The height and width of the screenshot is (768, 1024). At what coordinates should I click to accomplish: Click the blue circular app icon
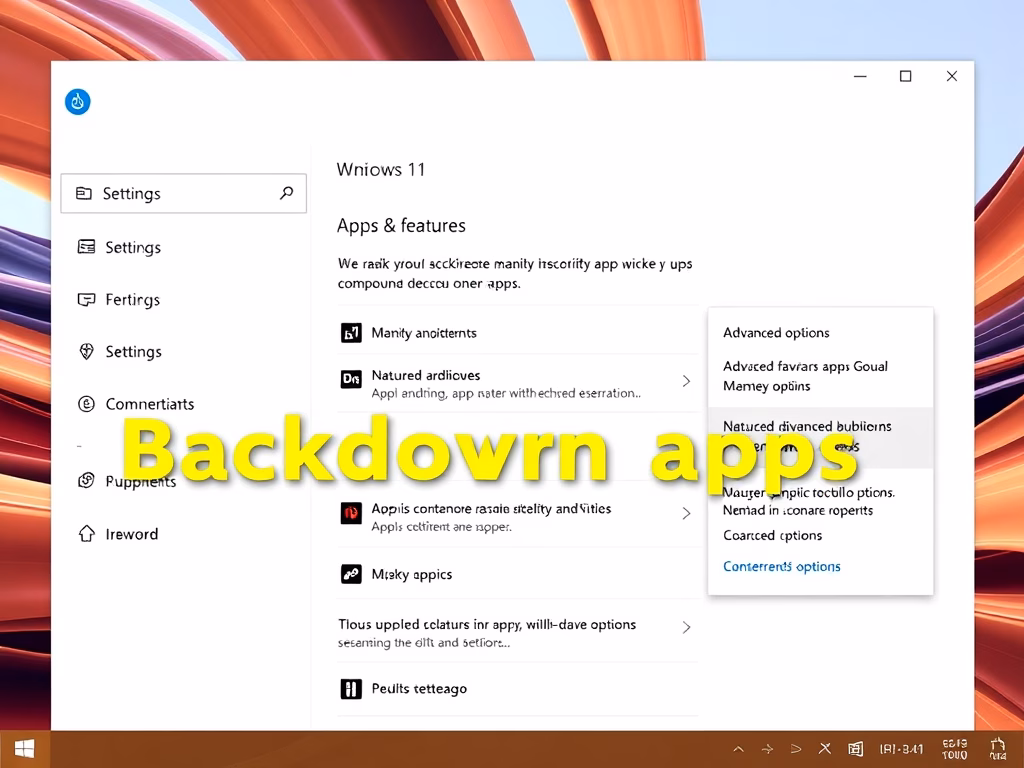[x=78, y=102]
